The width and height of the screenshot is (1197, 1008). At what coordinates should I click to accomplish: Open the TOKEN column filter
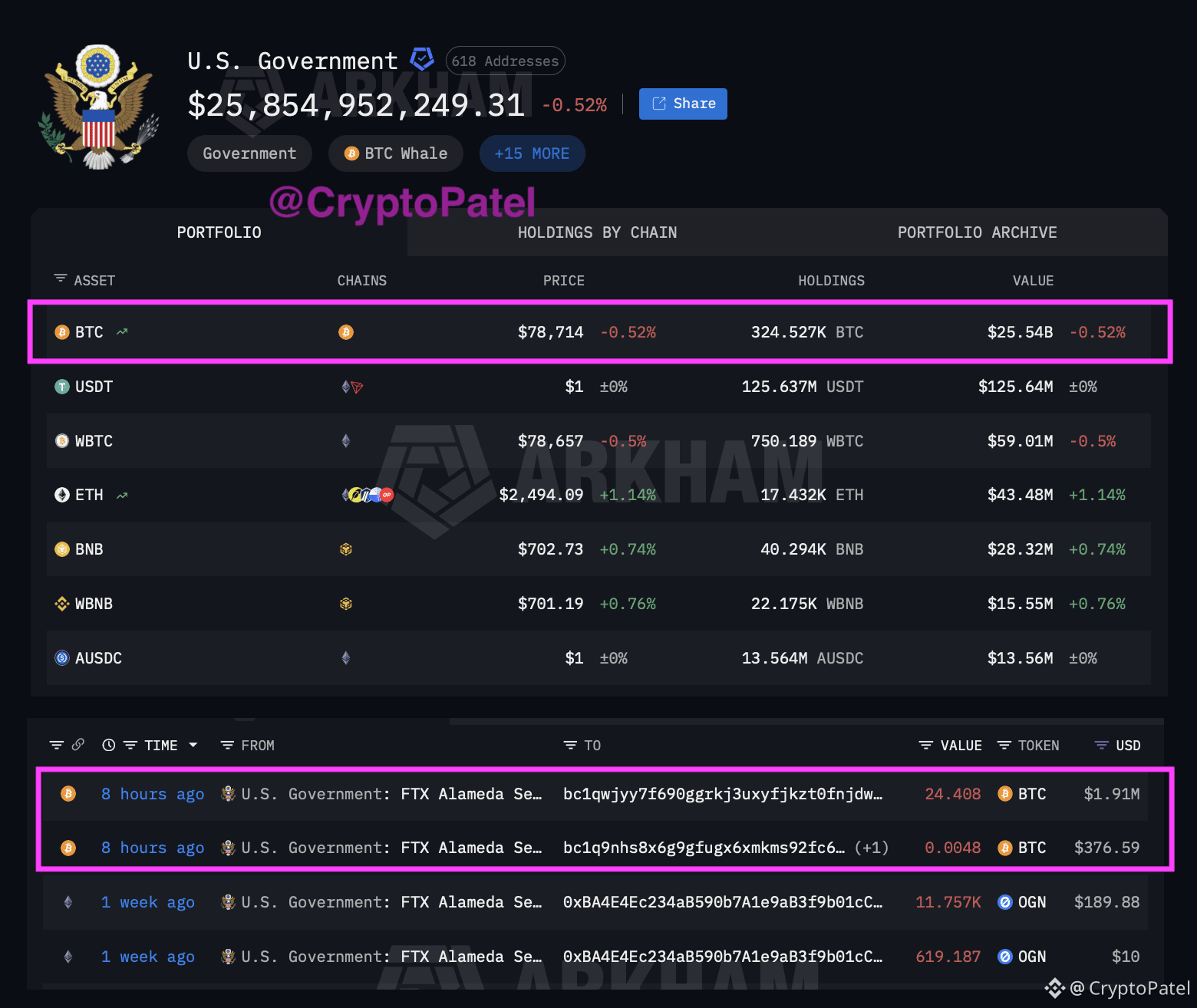click(1004, 745)
